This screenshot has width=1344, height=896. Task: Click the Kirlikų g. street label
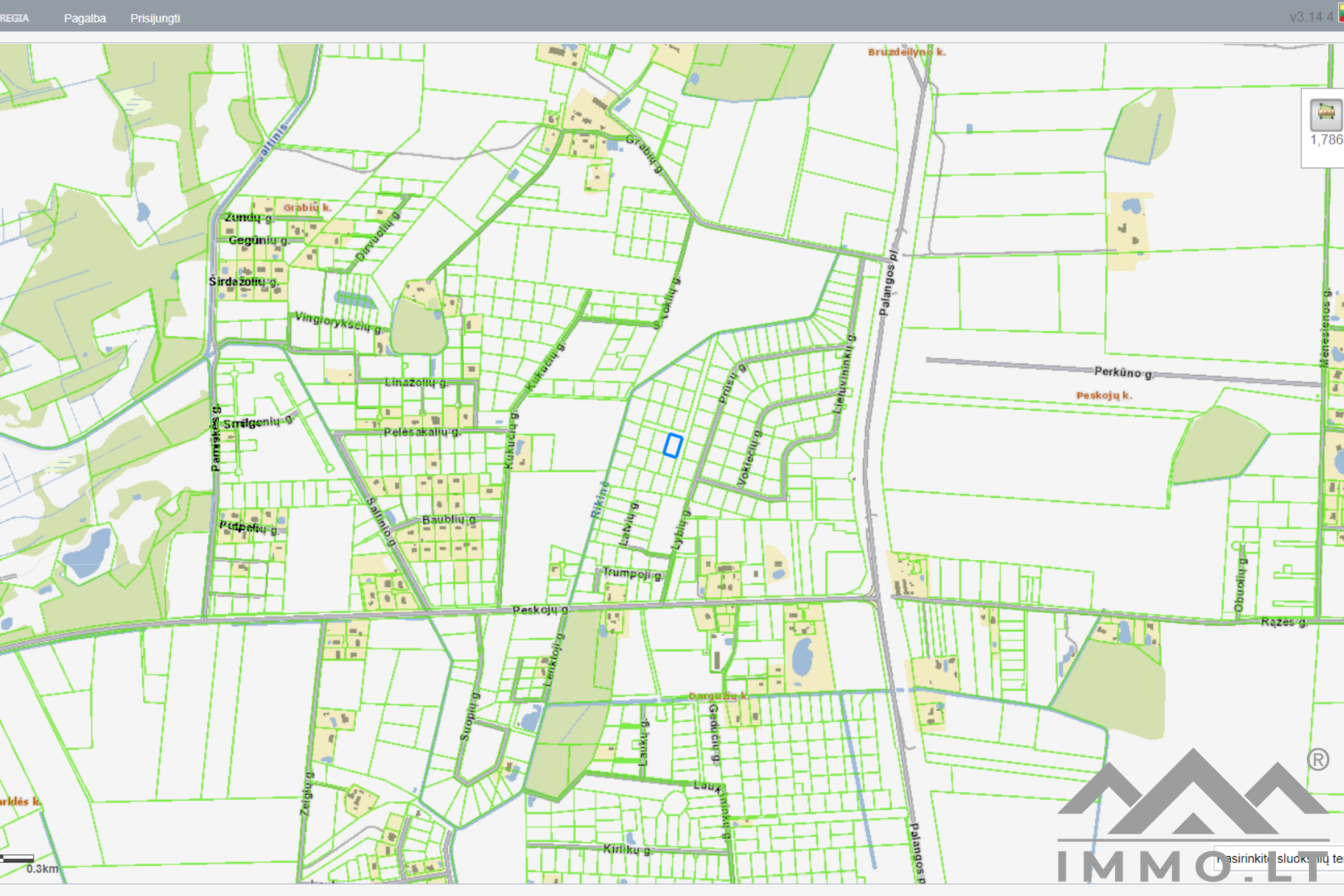click(x=627, y=849)
